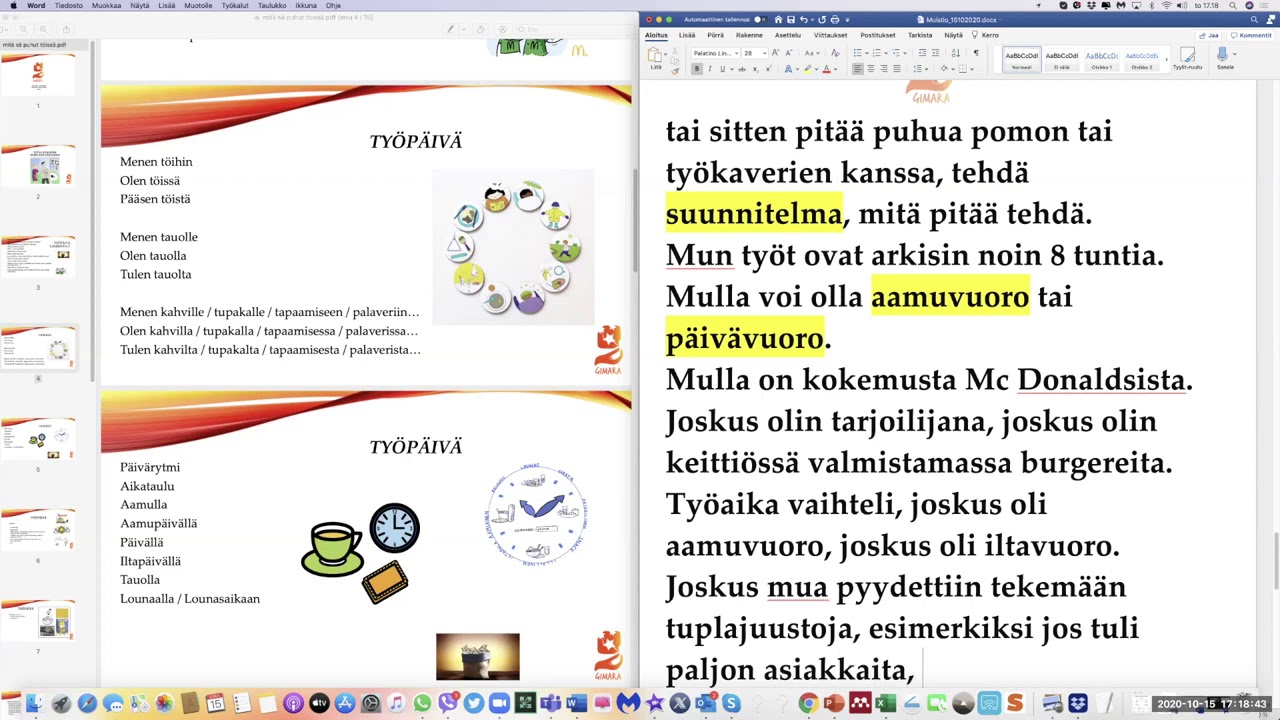Viewport: 1280px width, 720px height.
Task: Click the sort A-Z icon
Action: (x=955, y=53)
